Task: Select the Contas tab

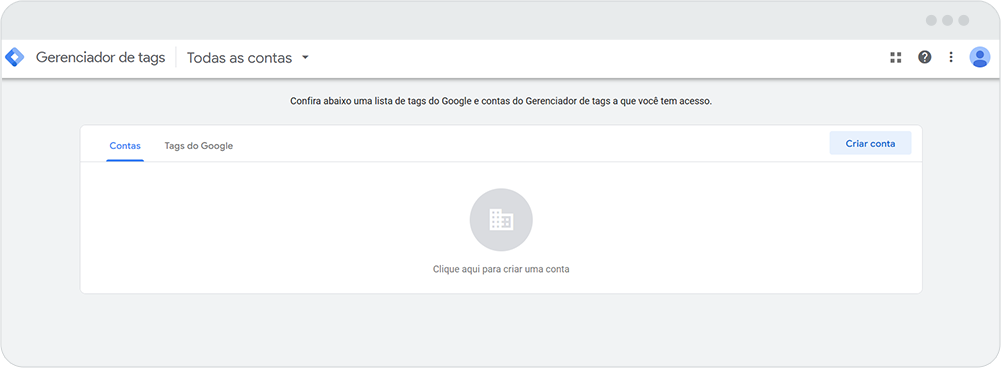Action: 125,146
